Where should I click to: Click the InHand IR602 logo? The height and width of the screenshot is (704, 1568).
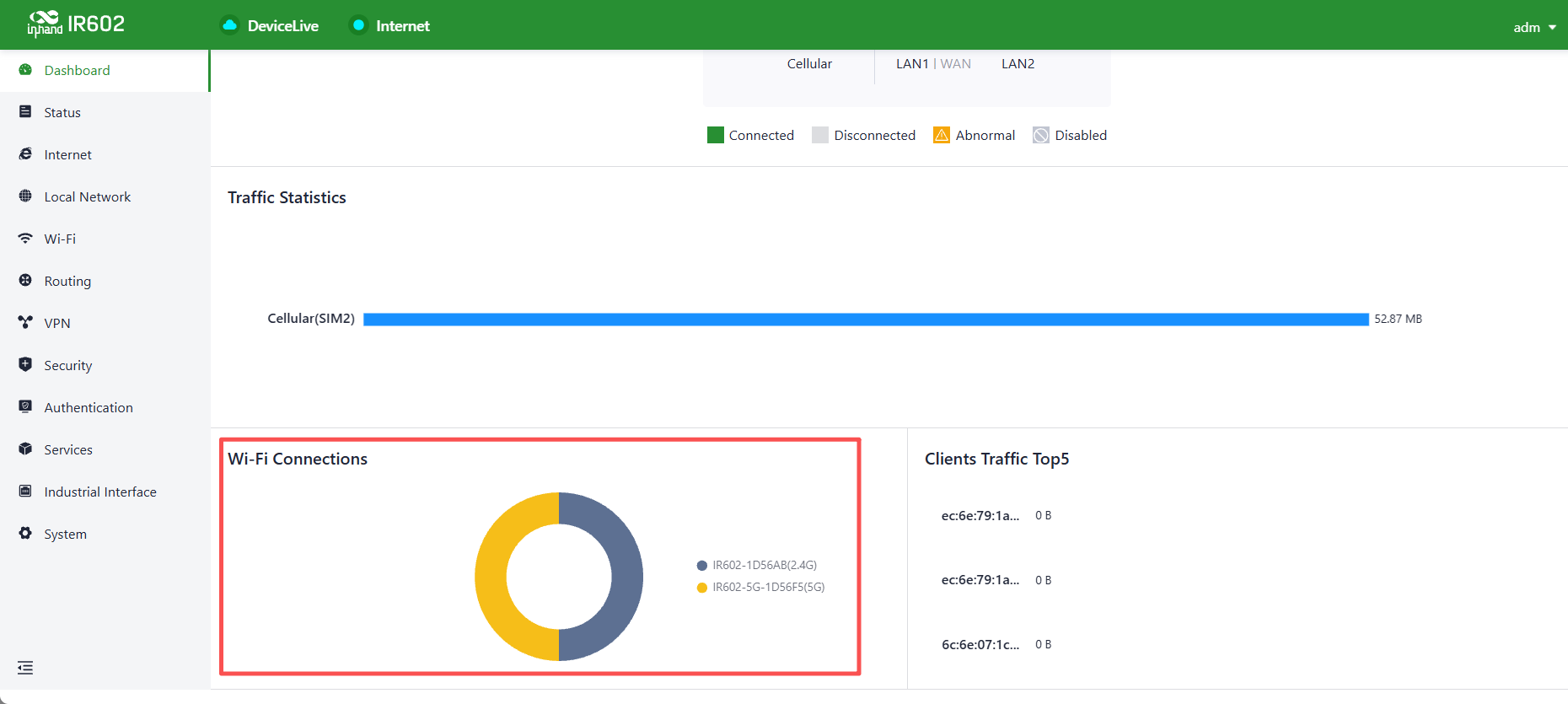tap(76, 24)
